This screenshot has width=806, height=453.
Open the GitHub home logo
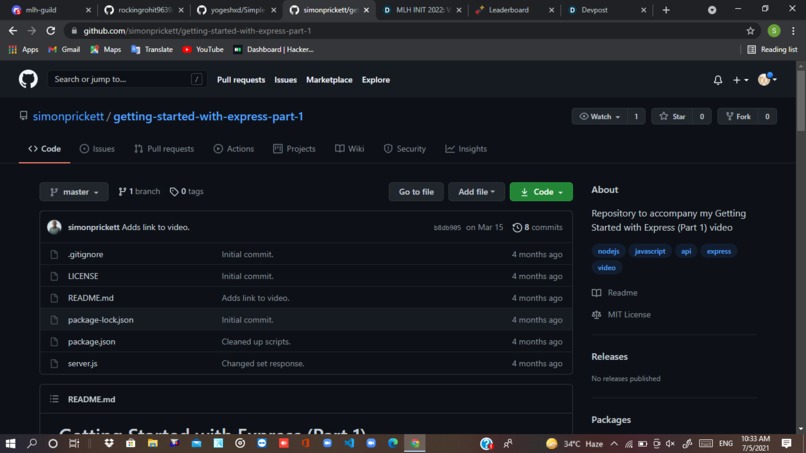28,79
